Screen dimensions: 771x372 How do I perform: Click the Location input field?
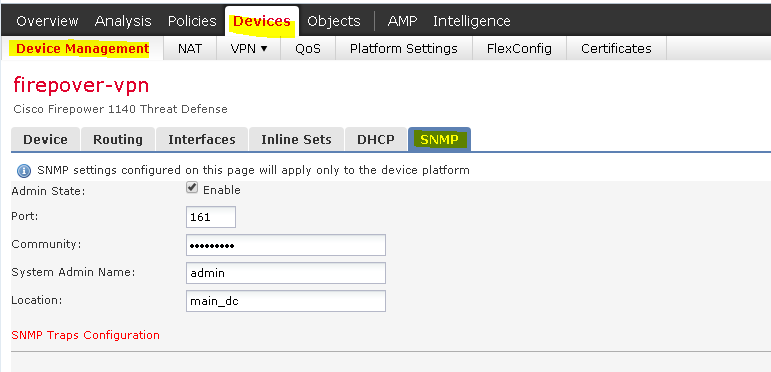tap(286, 301)
